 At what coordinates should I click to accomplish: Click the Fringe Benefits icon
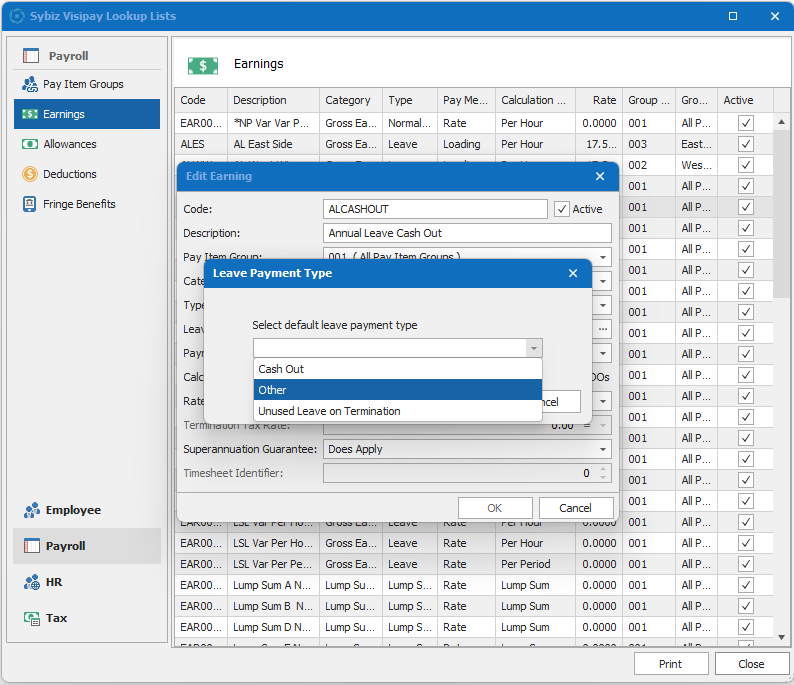point(30,204)
